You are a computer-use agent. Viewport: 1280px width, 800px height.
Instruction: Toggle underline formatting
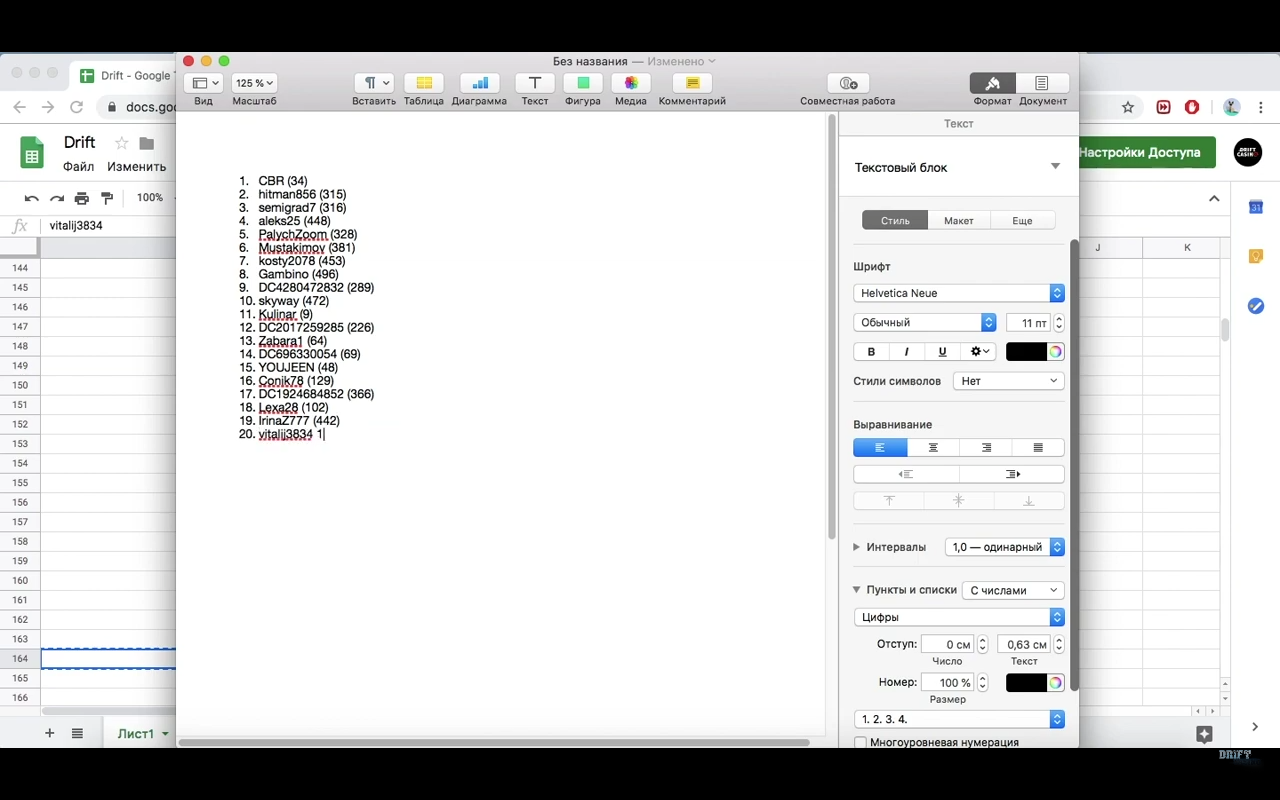pos(942,351)
